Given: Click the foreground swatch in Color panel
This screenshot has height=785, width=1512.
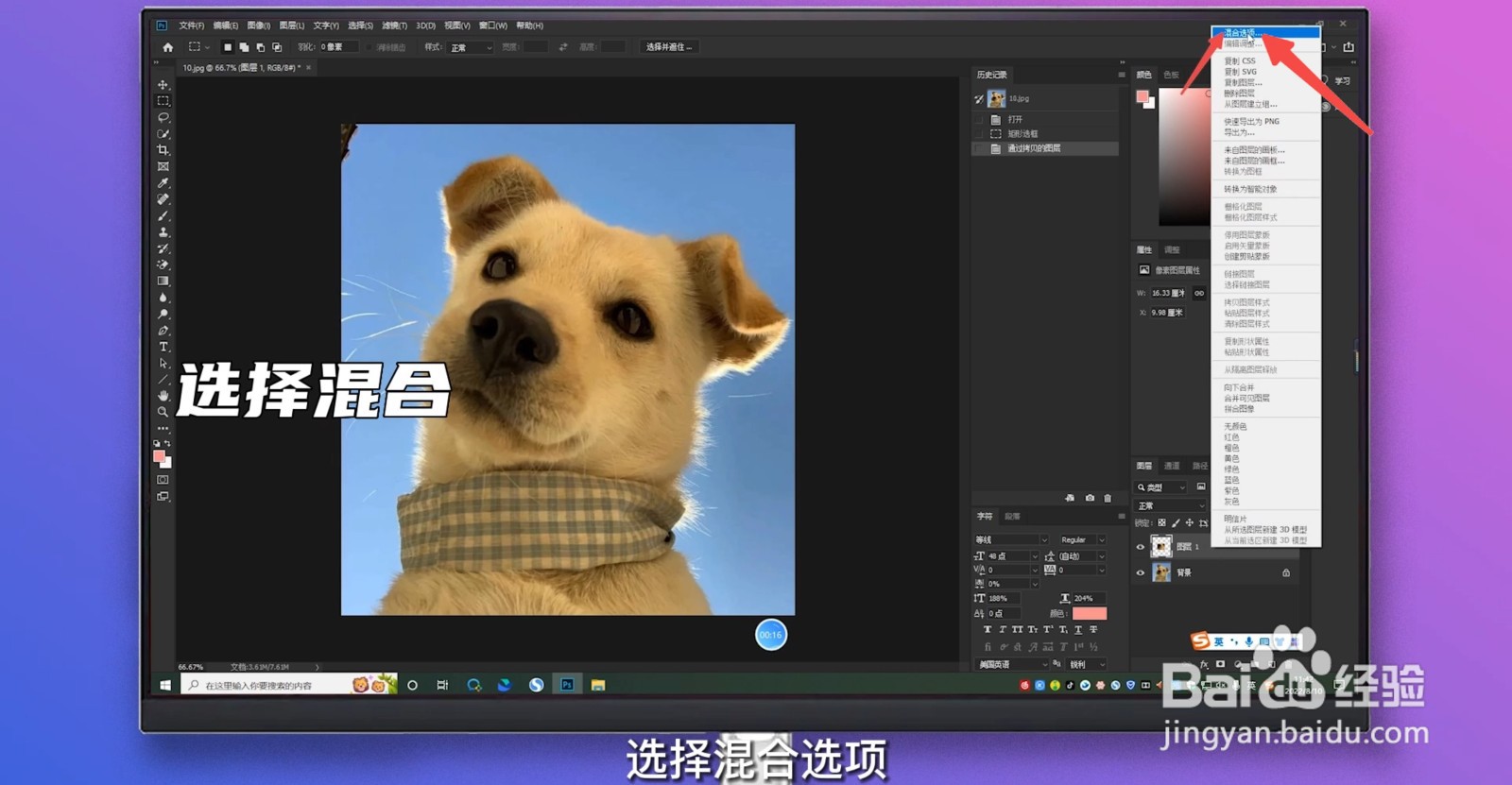Looking at the screenshot, I should tap(1143, 96).
